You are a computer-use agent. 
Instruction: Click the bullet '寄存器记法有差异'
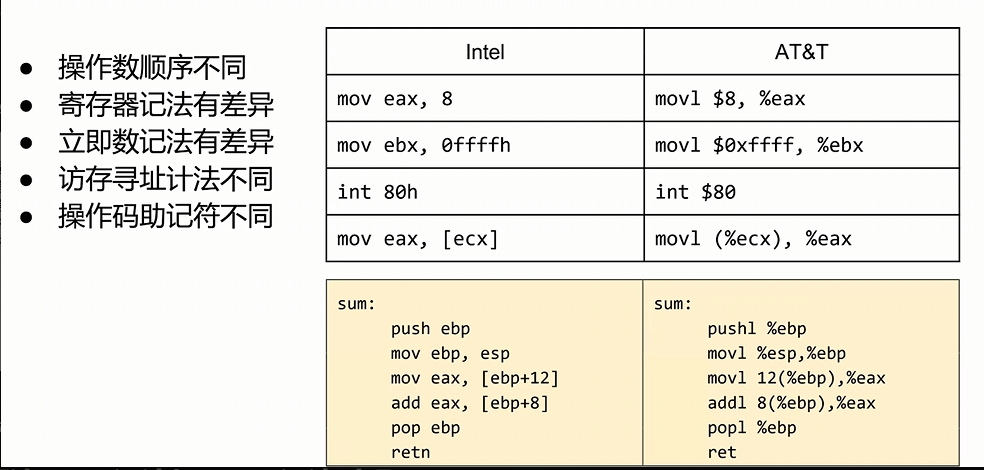tap(166, 105)
